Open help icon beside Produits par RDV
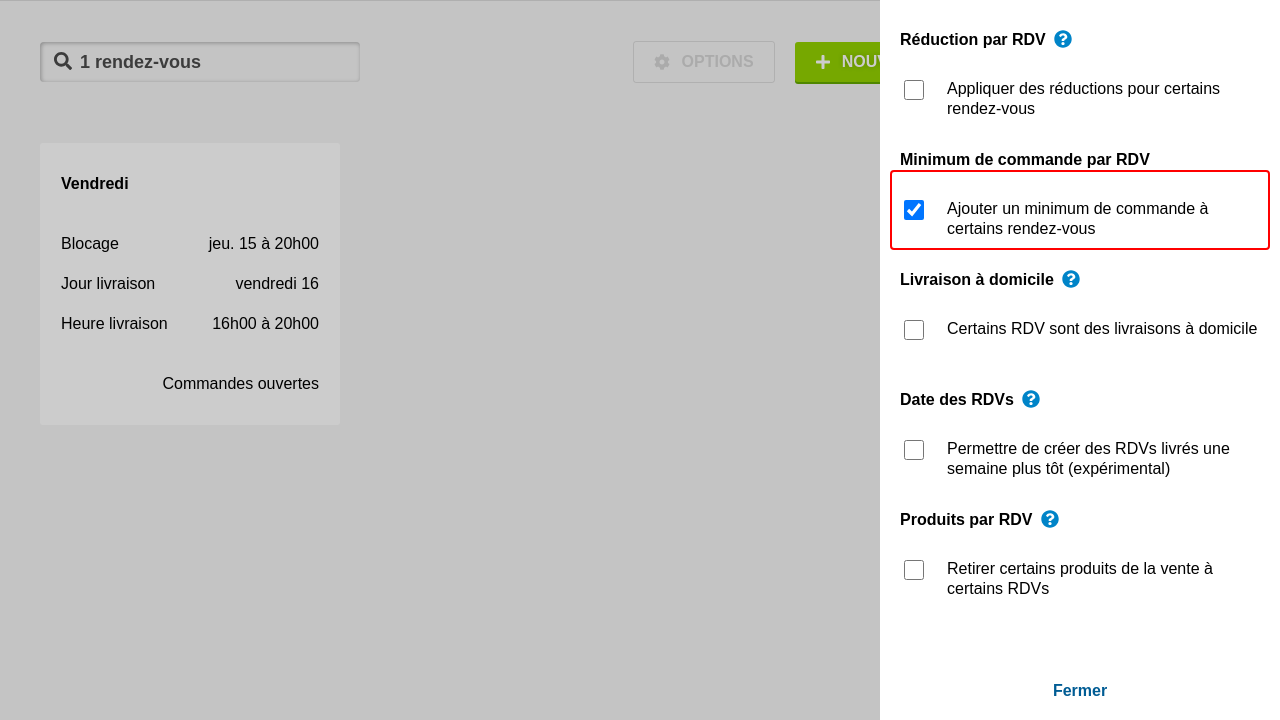1280x720 pixels. click(x=1050, y=519)
